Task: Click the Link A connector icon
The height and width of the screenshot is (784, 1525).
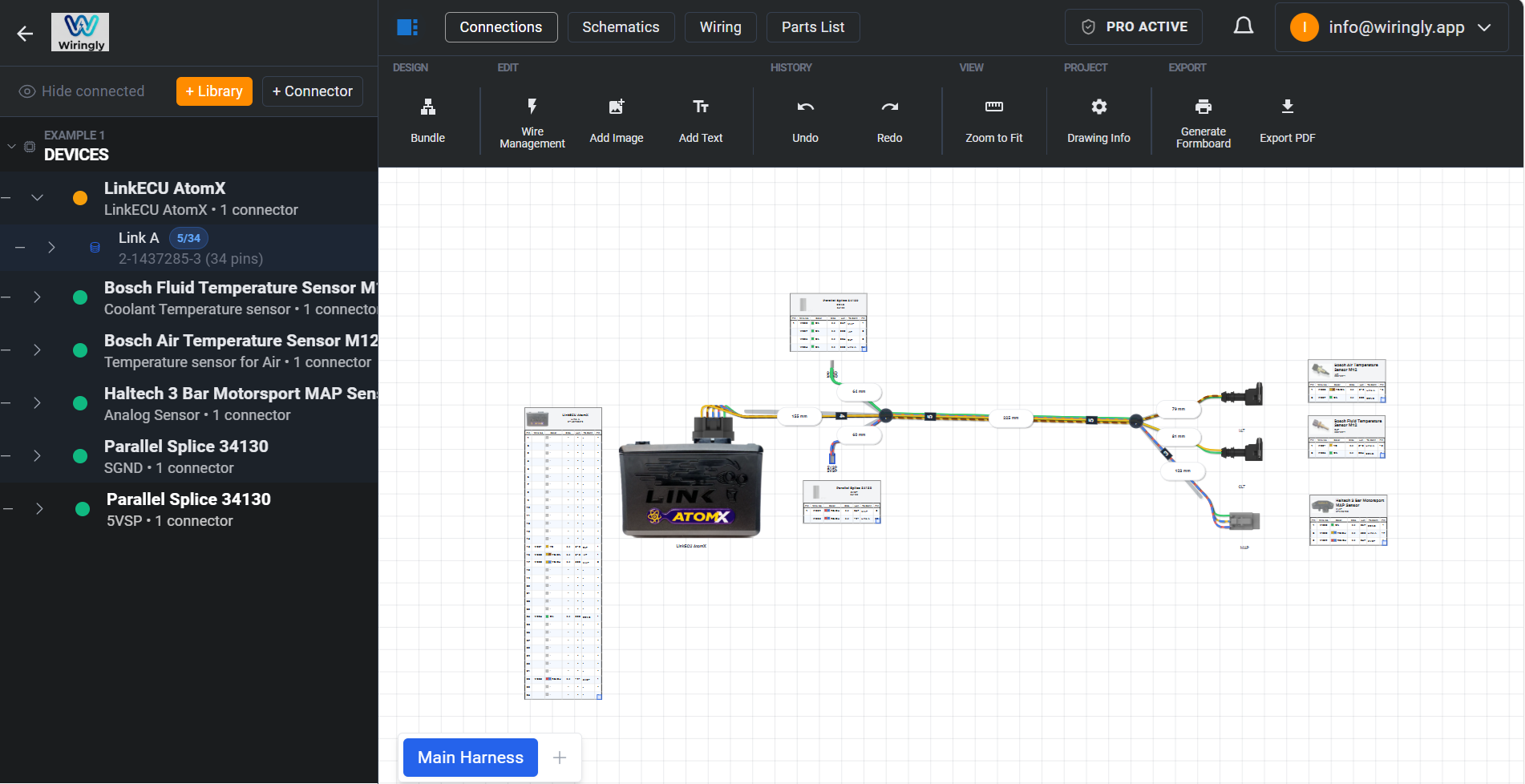Action: [95, 248]
